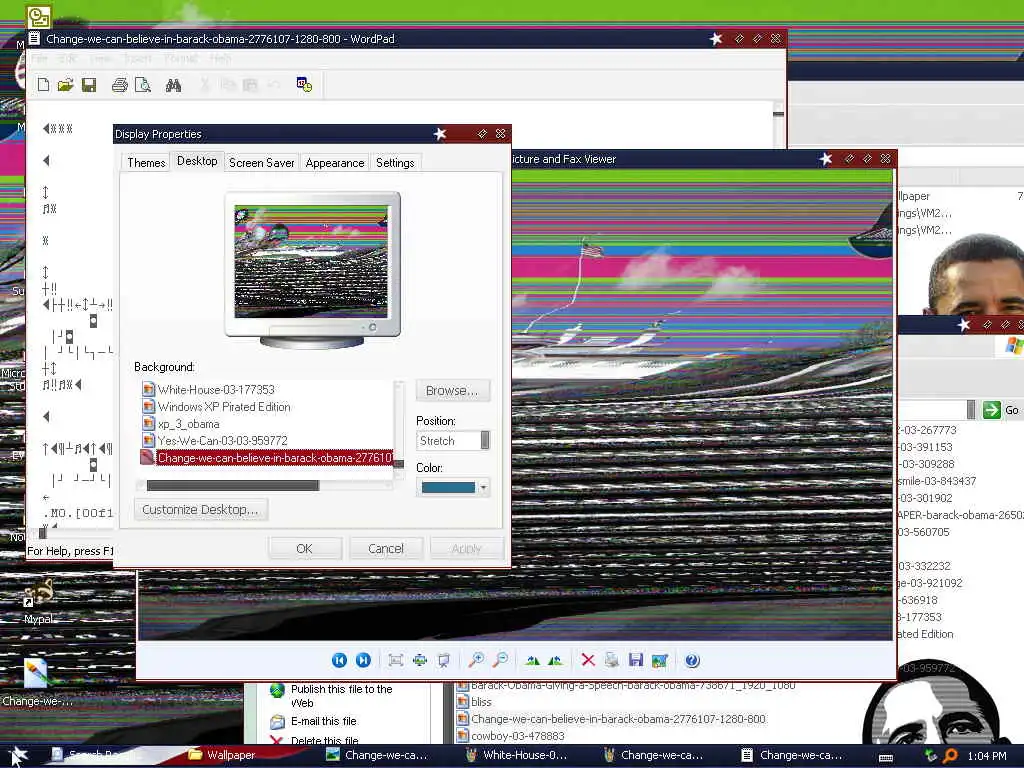This screenshot has height=768, width=1024.
Task: Zoom in with the magnifier plus icon
Action: pos(476,660)
